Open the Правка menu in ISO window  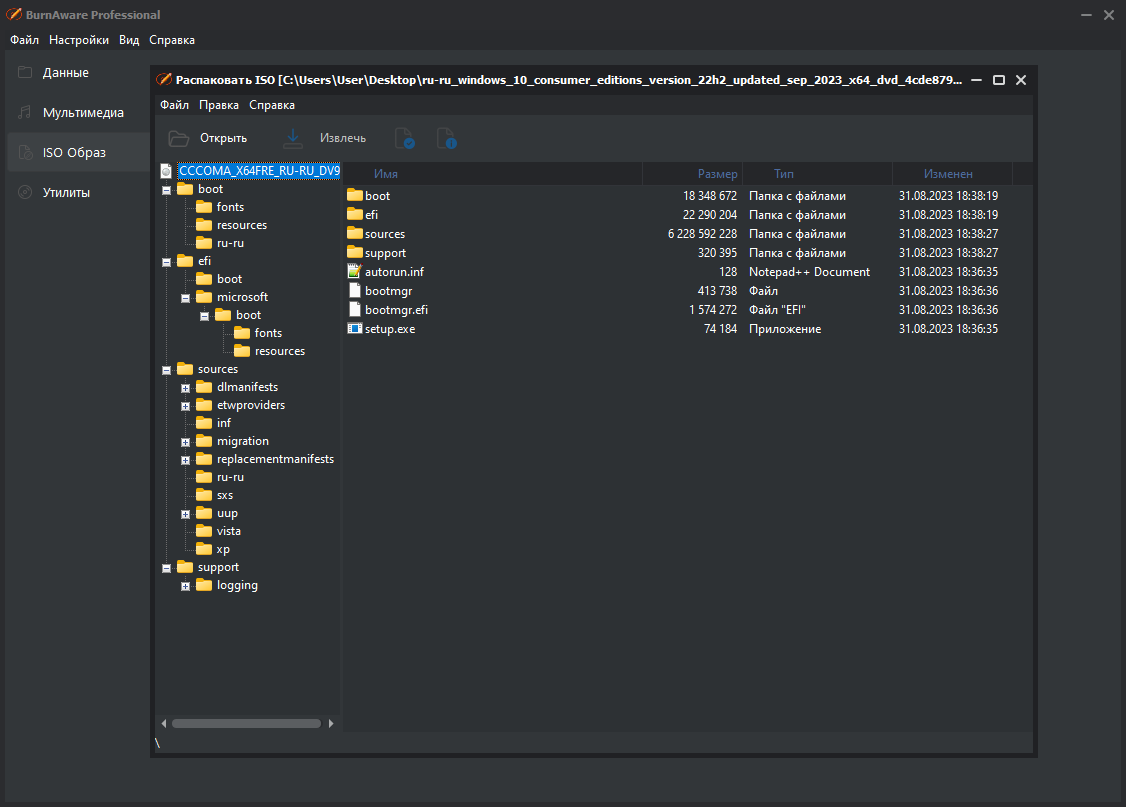coord(219,105)
